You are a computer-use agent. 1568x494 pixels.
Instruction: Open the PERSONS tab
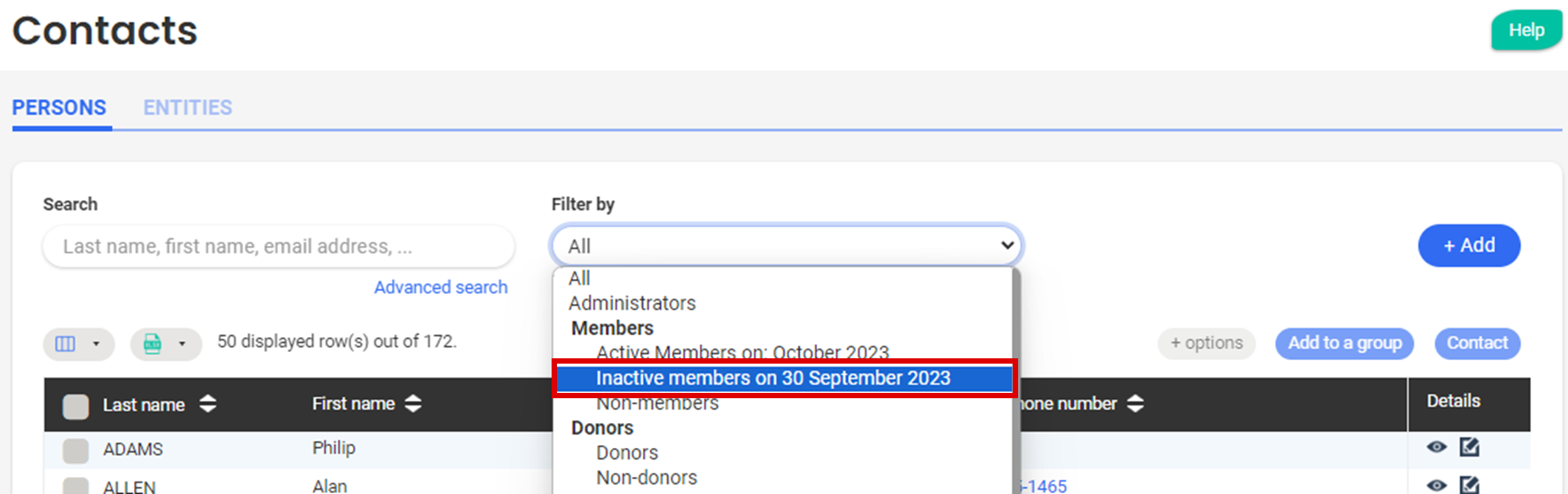(59, 108)
